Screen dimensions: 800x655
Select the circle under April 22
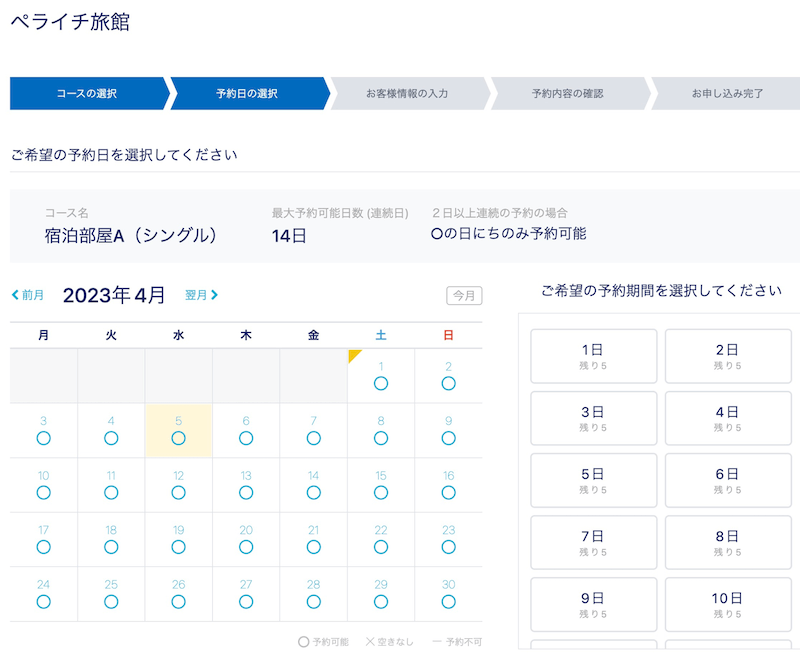pos(381,547)
